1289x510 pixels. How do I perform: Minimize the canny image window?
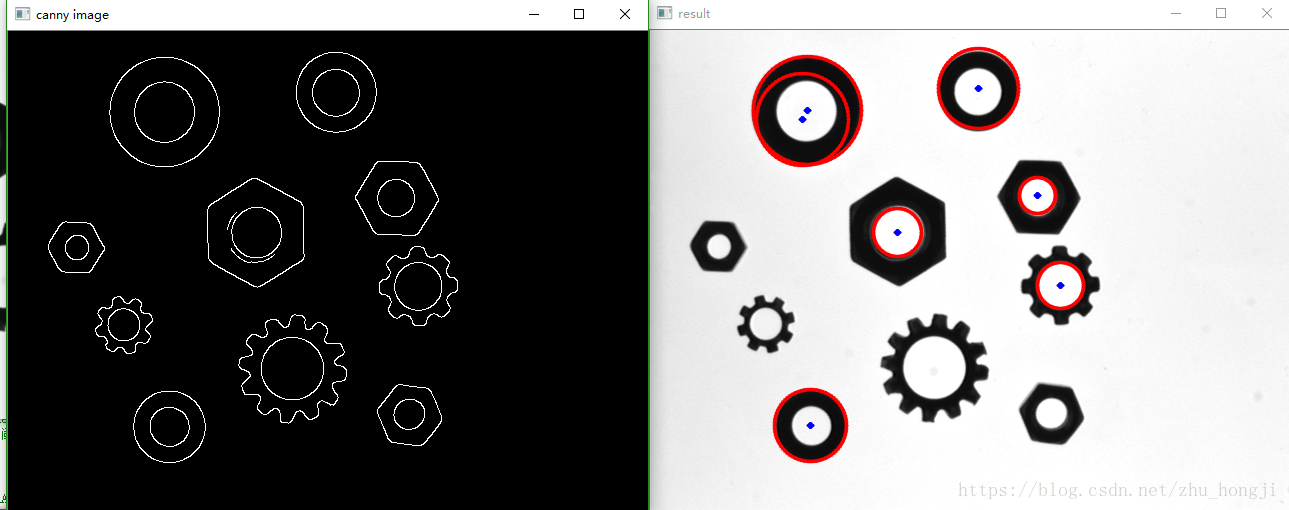pos(533,15)
